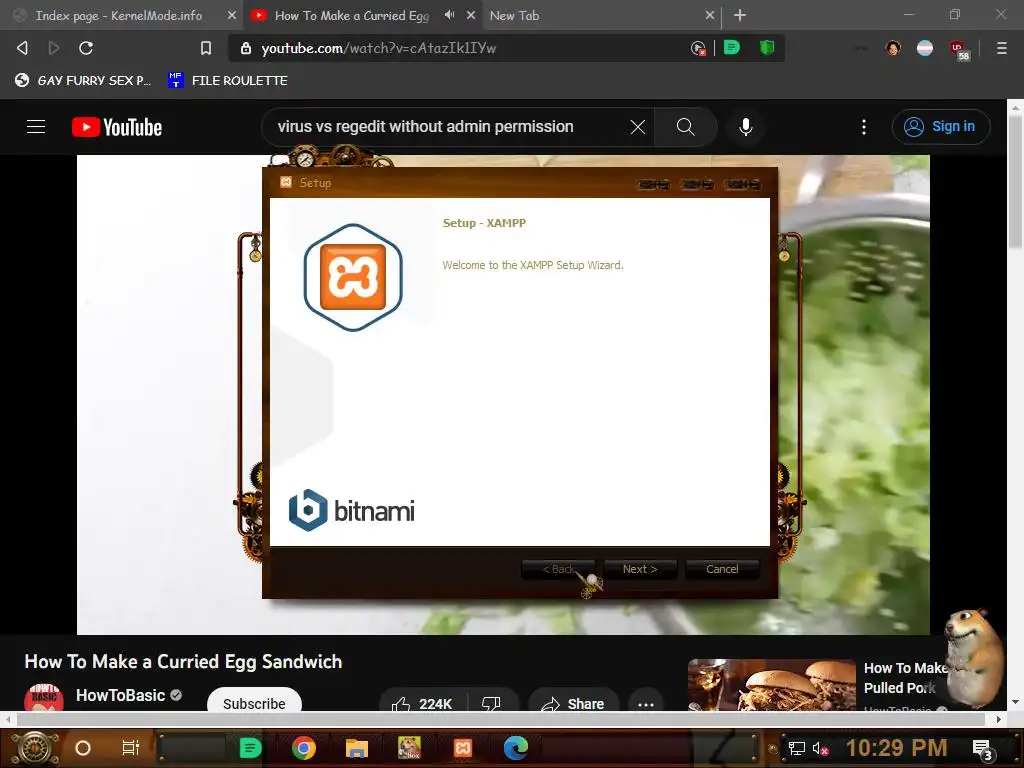
Task: Open the YouTube guide hamburger menu
Action: pos(36,127)
